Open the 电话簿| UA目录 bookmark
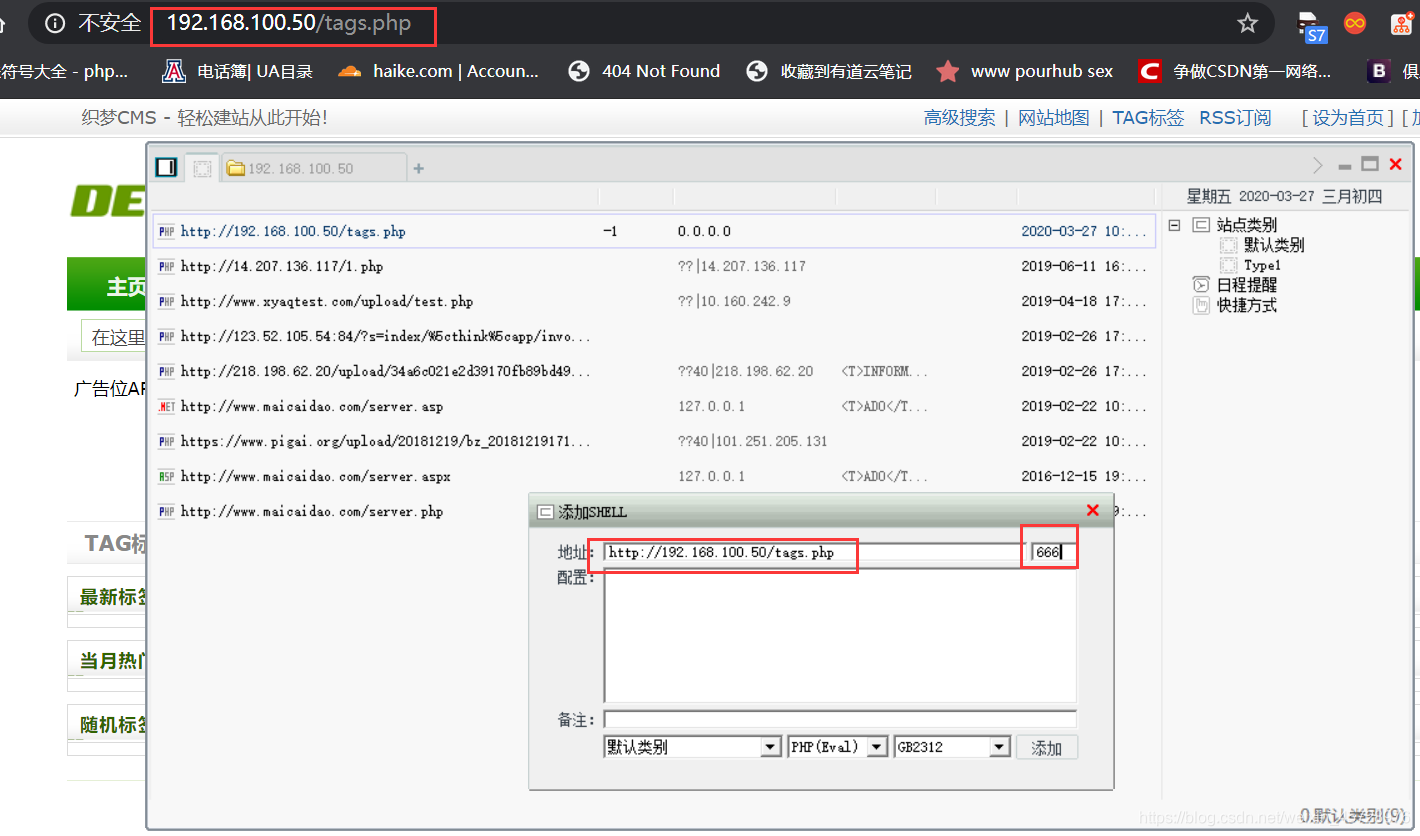1420x836 pixels. (x=238, y=71)
